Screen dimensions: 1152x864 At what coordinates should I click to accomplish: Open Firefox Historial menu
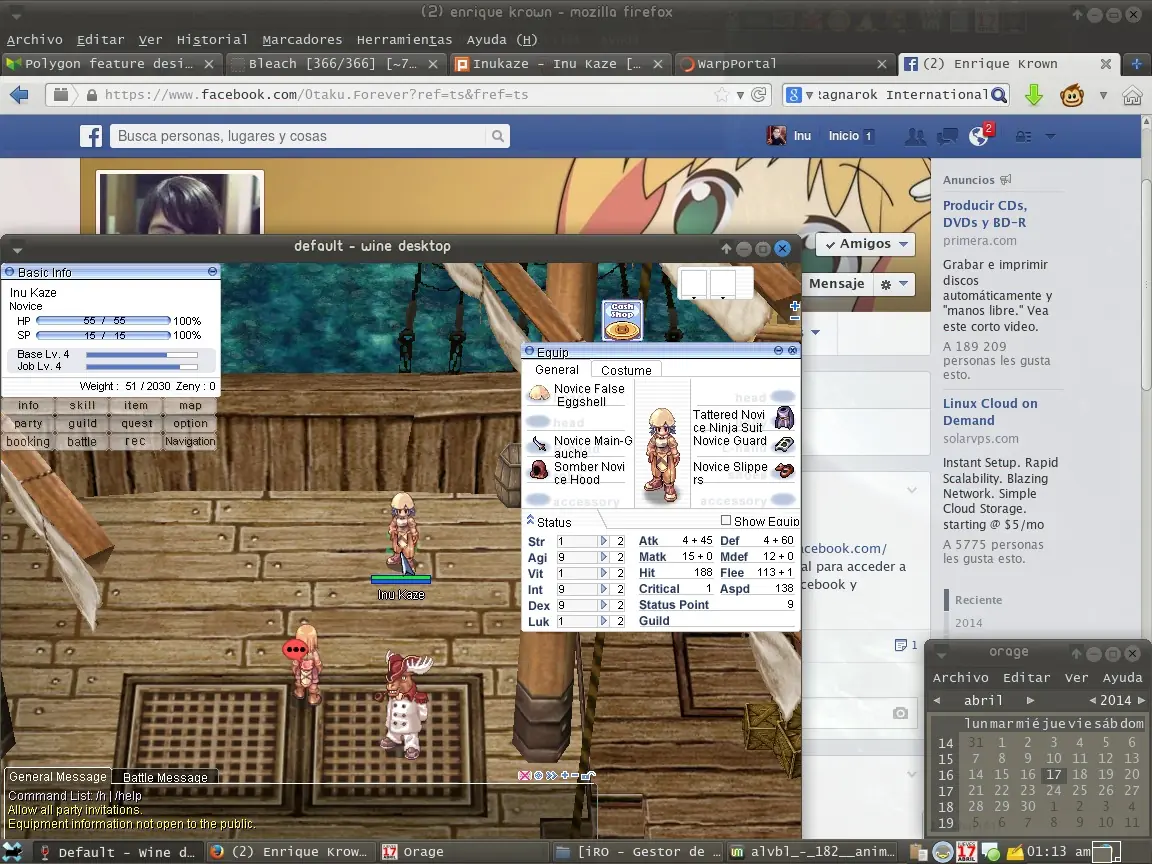212,40
